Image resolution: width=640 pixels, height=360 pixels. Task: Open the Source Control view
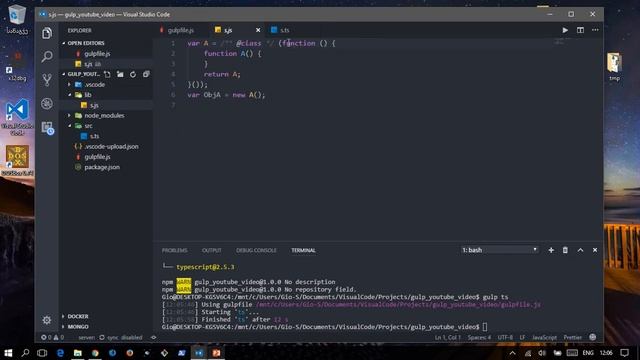pyautogui.click(x=47, y=80)
